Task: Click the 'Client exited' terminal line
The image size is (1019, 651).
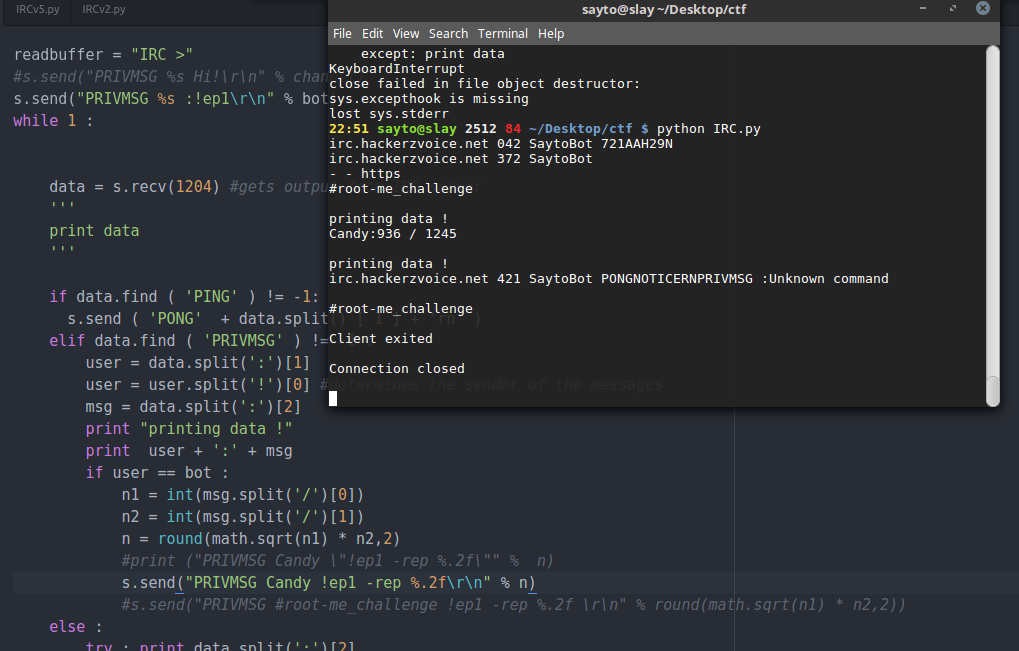Action: tap(380, 338)
